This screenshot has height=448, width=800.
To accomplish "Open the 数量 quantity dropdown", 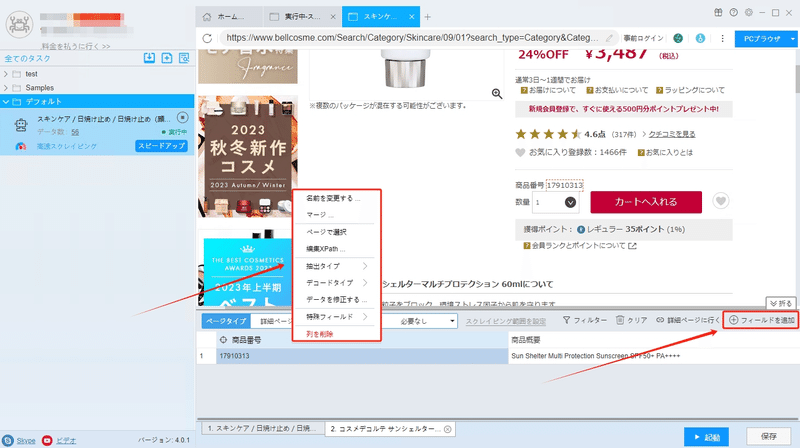I will pos(570,203).
